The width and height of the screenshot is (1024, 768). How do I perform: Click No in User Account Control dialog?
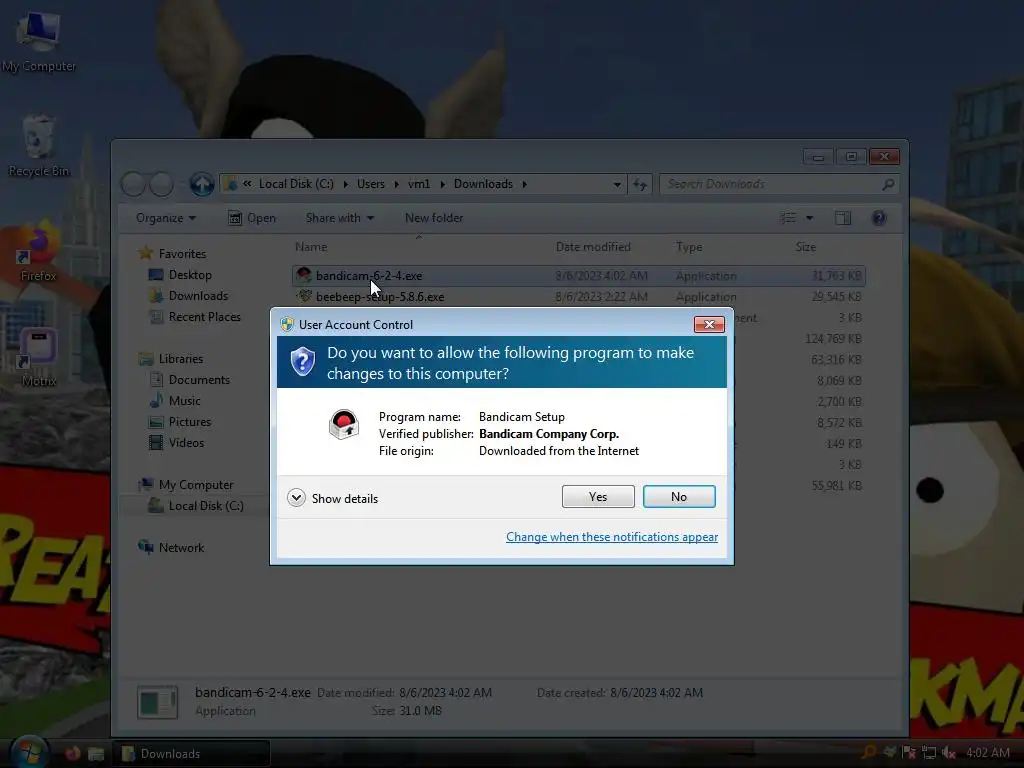point(679,497)
